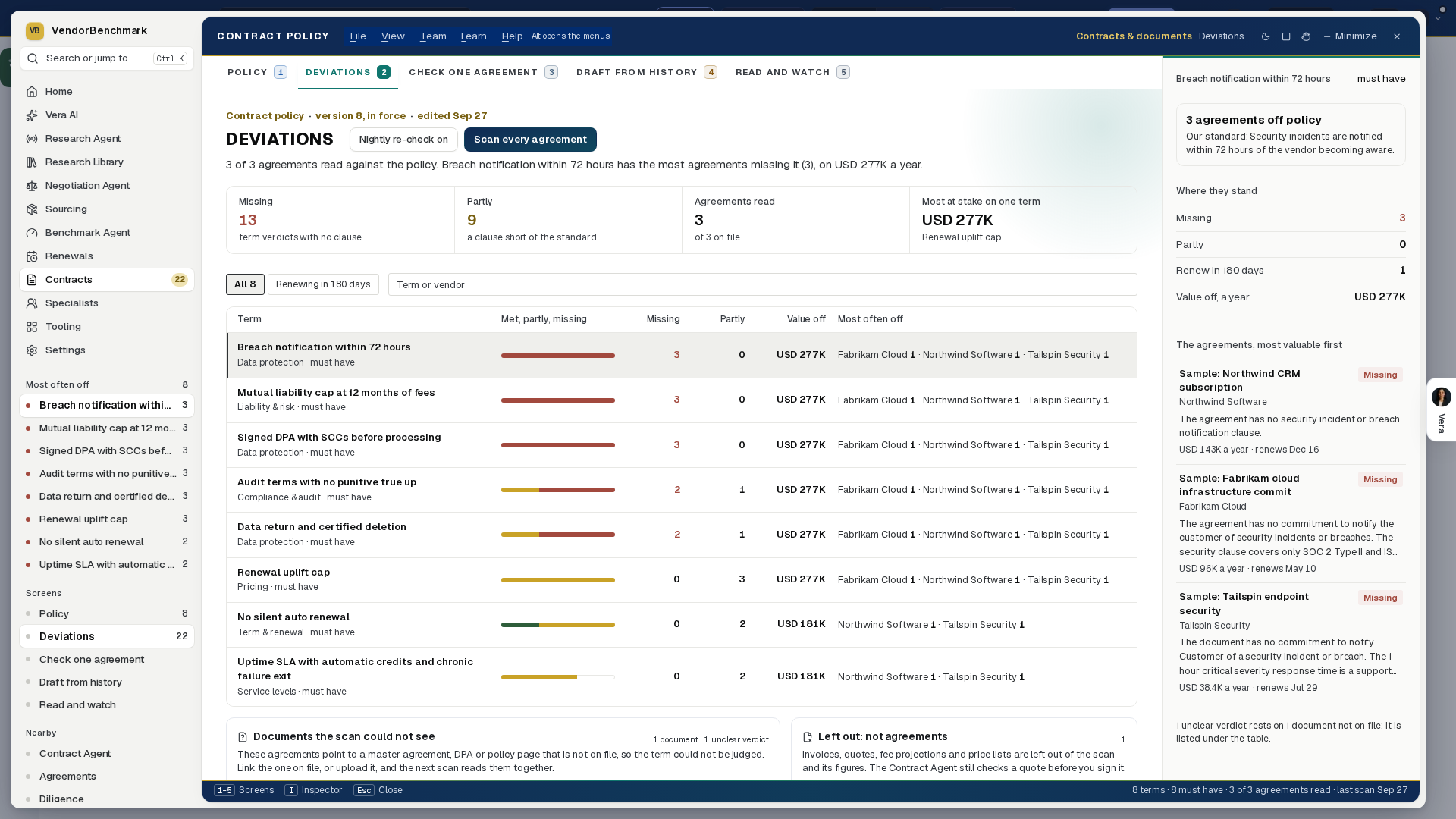Screen dimensions: 1456x819
Task: Open the Contract Agent nearby link
Action: click(106, 754)
